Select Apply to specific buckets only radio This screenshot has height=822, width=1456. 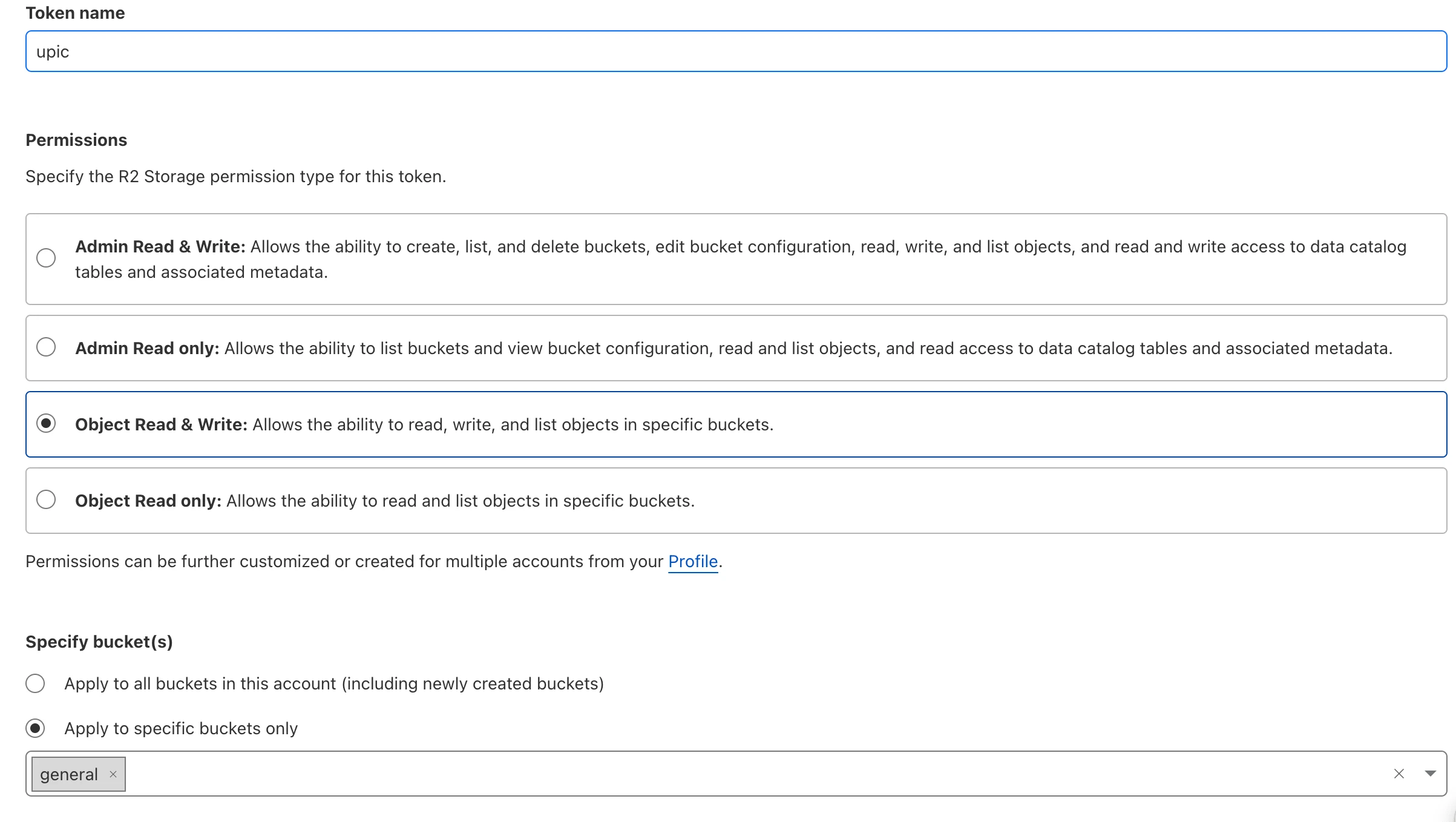click(35, 728)
